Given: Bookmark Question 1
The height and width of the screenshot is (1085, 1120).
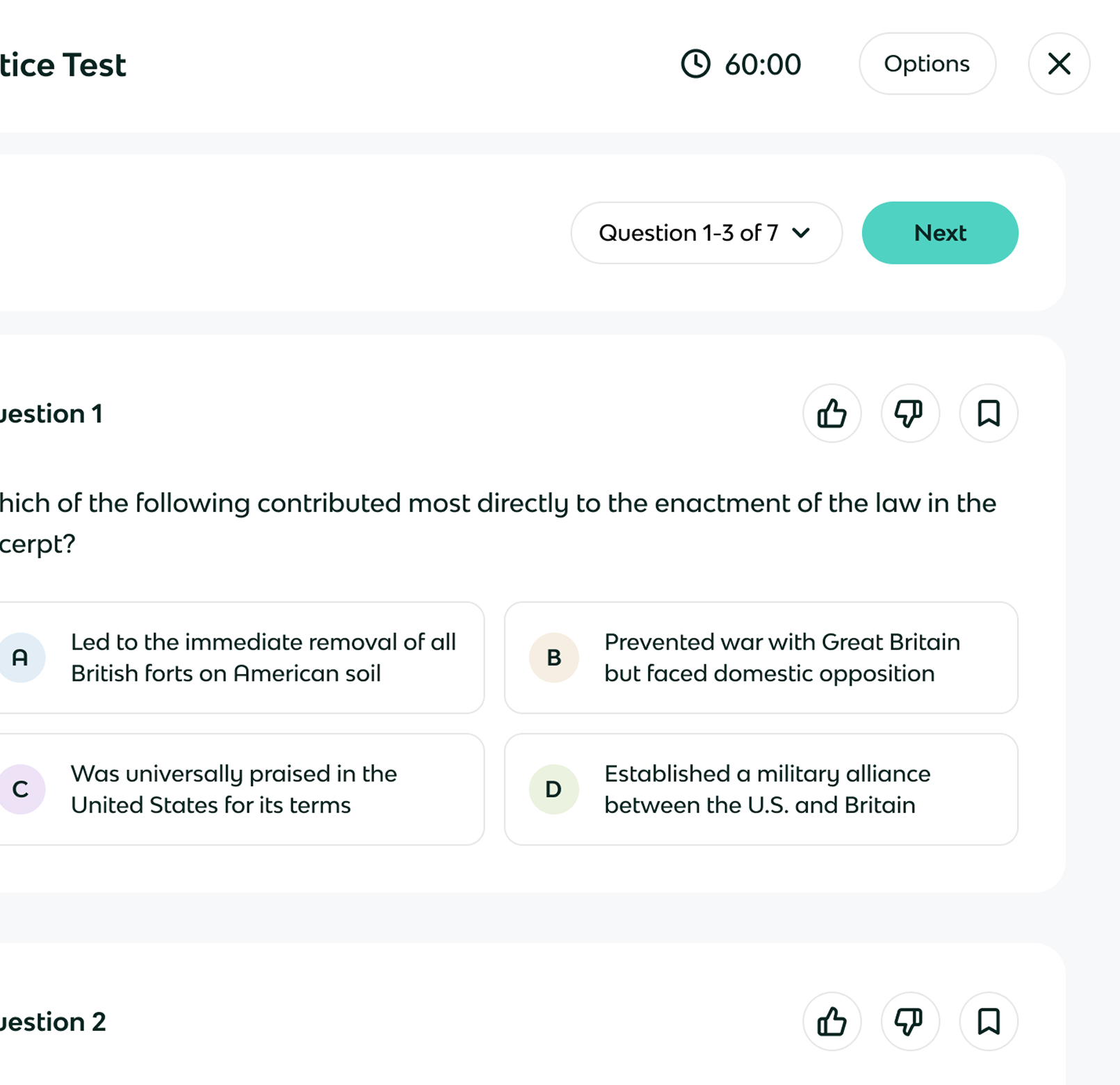Looking at the screenshot, I should coord(988,413).
